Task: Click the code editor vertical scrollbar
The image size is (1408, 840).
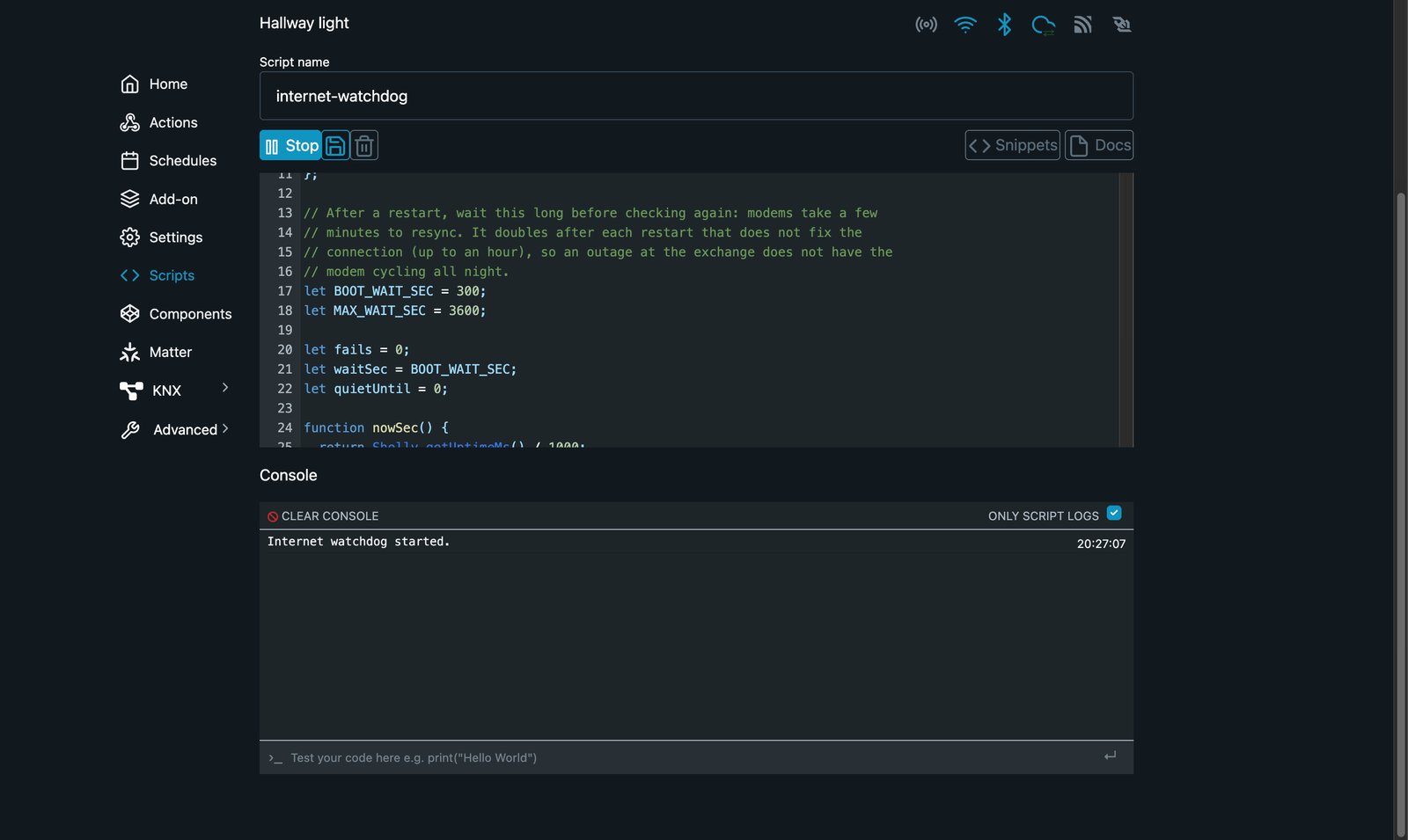Action: click(x=1126, y=310)
